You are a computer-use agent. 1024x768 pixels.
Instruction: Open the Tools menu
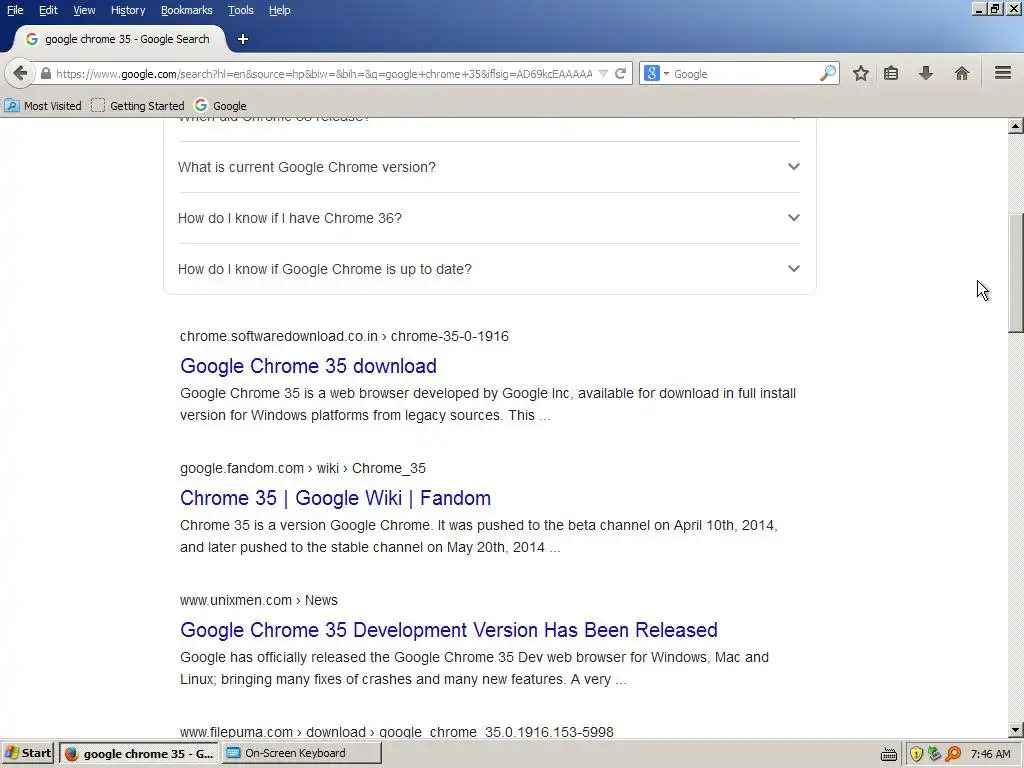pos(241,10)
